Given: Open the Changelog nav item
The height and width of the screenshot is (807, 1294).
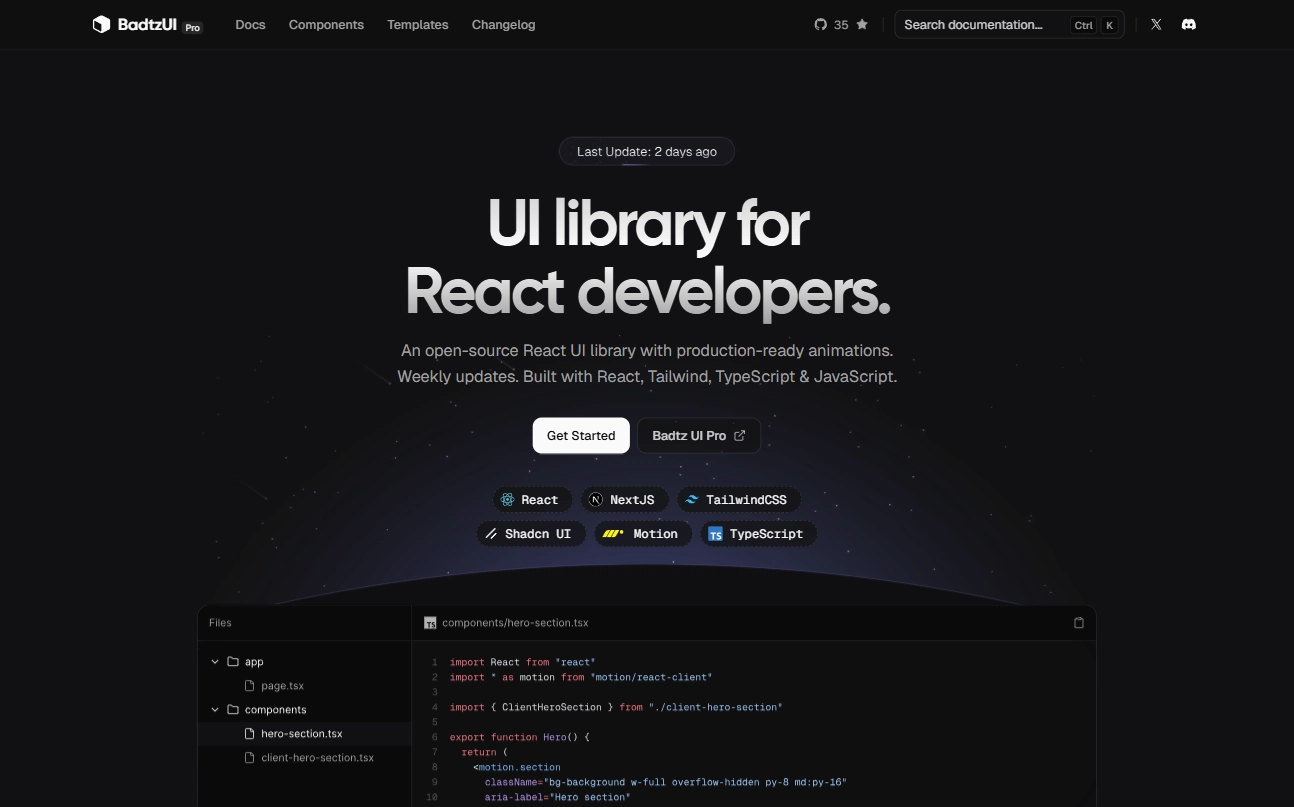Looking at the screenshot, I should point(504,25).
